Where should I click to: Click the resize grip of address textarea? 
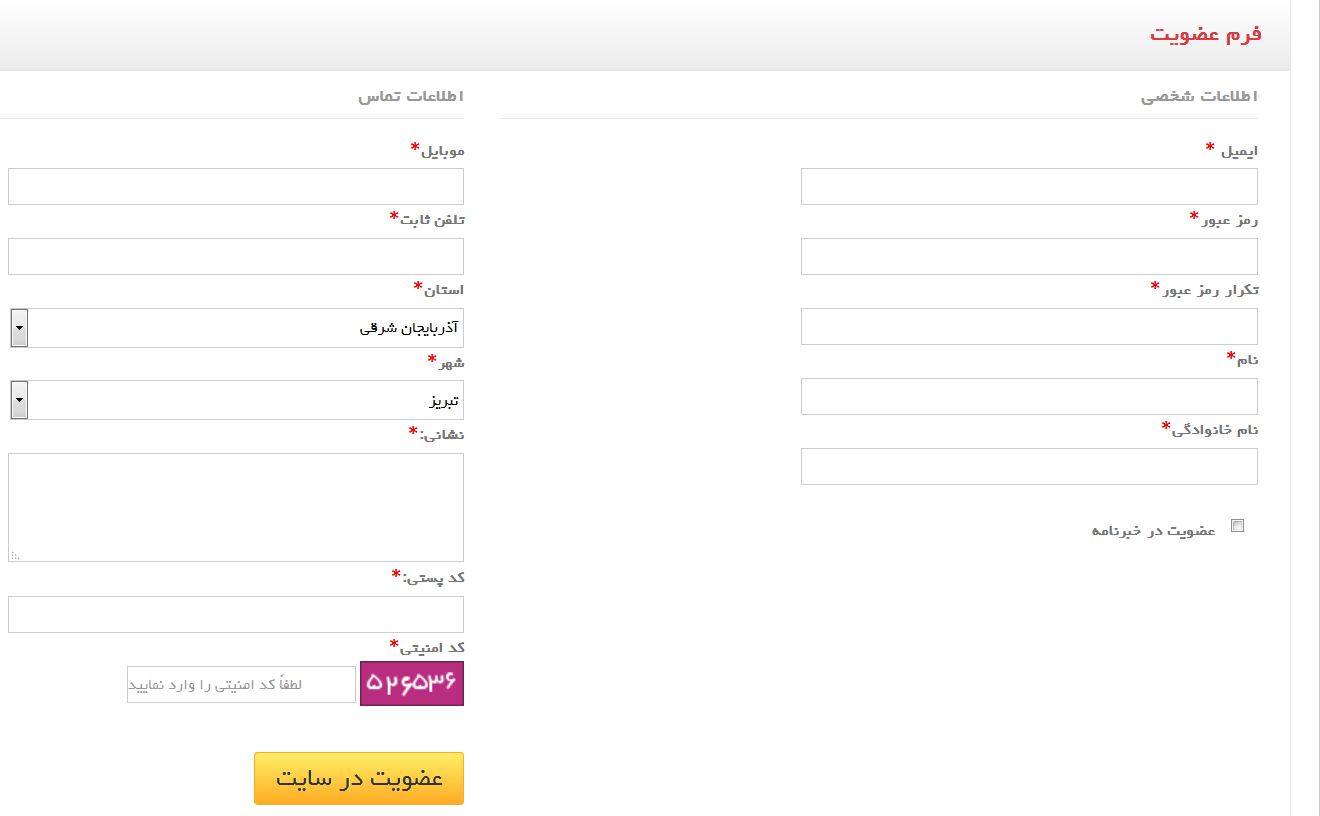[15, 555]
